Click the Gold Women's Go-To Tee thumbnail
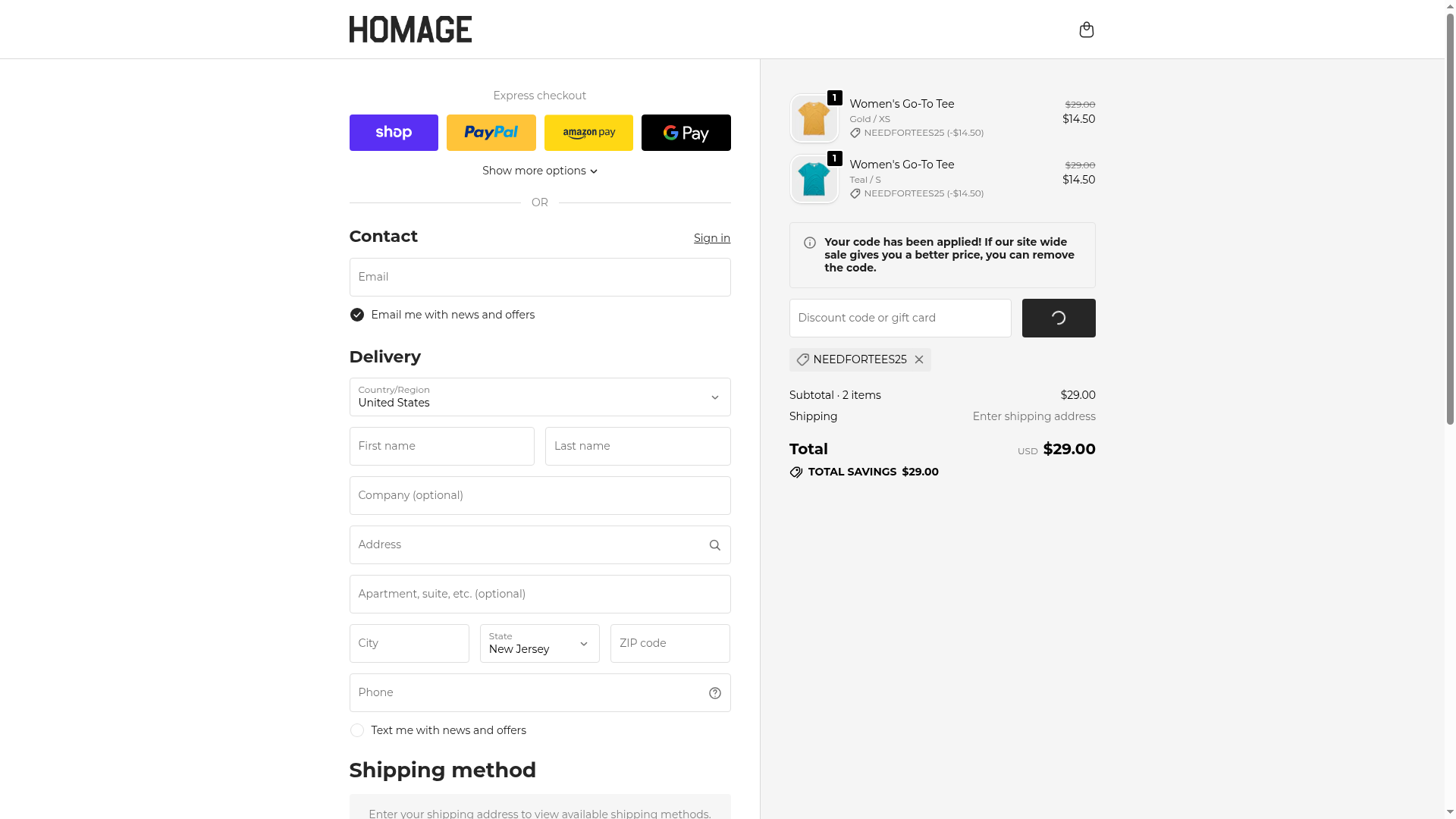 tap(814, 118)
